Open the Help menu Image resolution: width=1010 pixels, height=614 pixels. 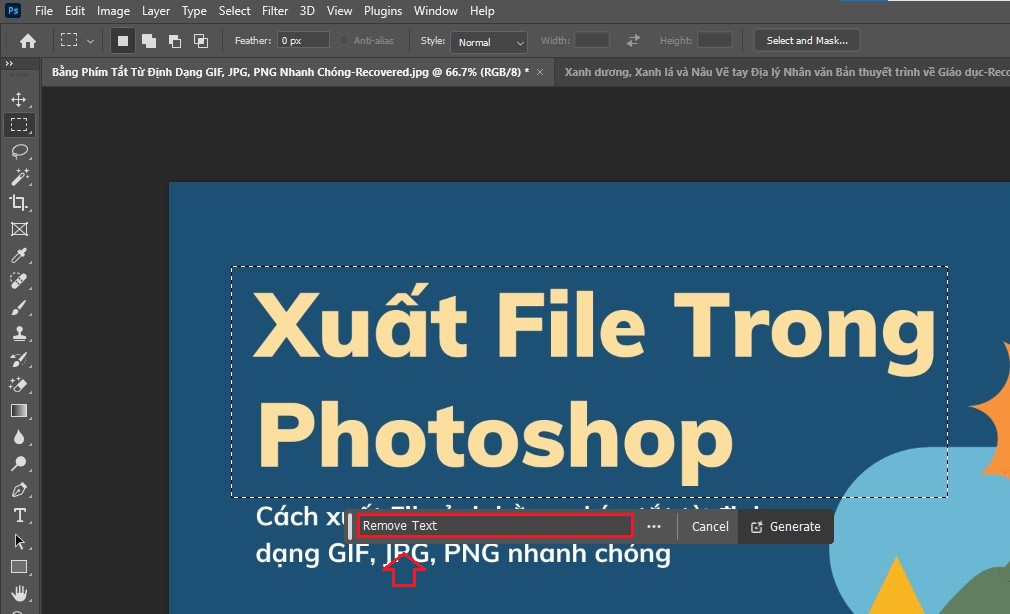click(x=482, y=11)
